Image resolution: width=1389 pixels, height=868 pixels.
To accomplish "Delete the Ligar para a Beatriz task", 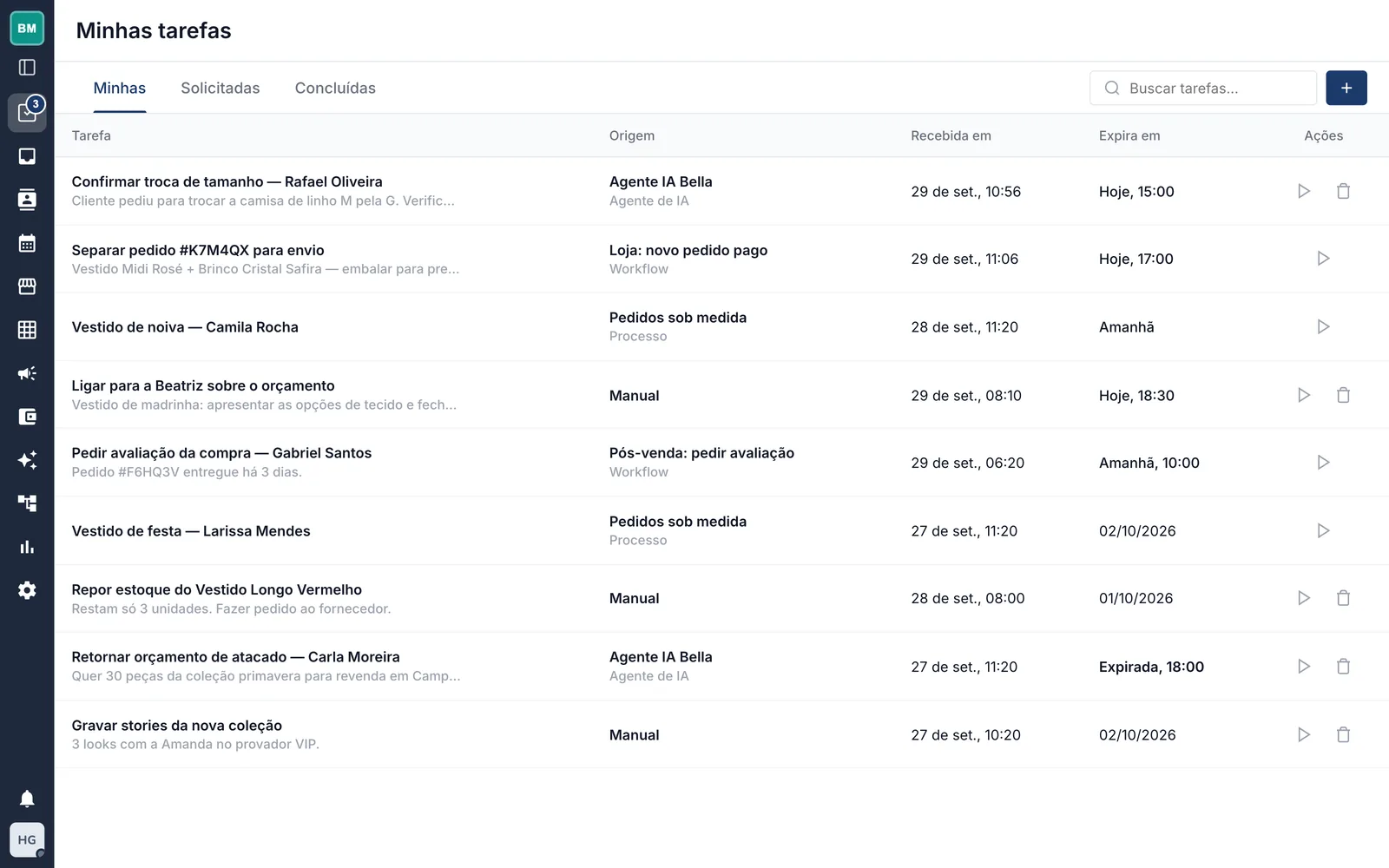I will pyautogui.click(x=1343, y=395).
